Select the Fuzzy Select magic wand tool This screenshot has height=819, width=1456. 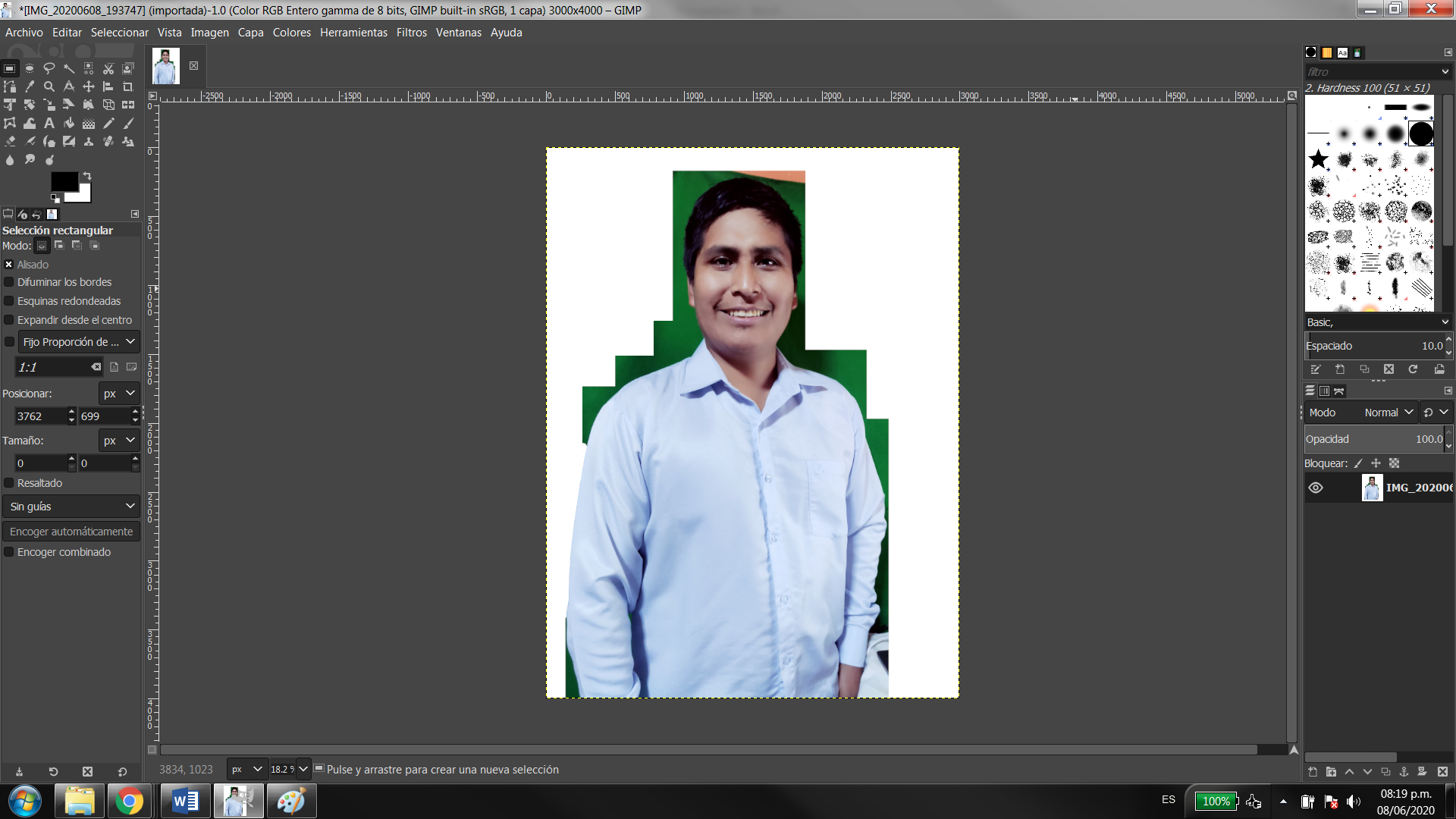pos(69,68)
